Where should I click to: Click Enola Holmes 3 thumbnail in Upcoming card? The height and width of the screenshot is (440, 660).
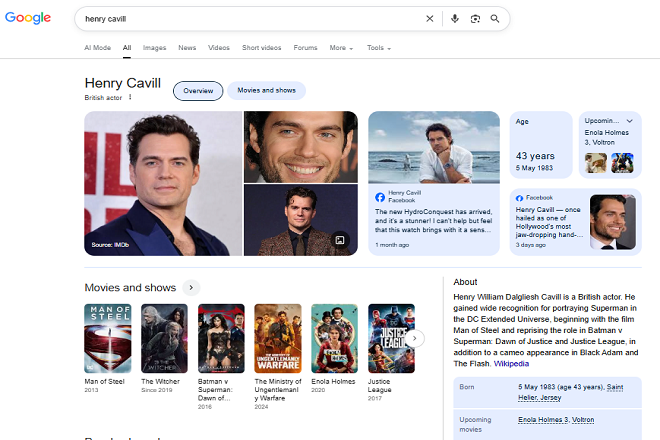[x=596, y=163]
